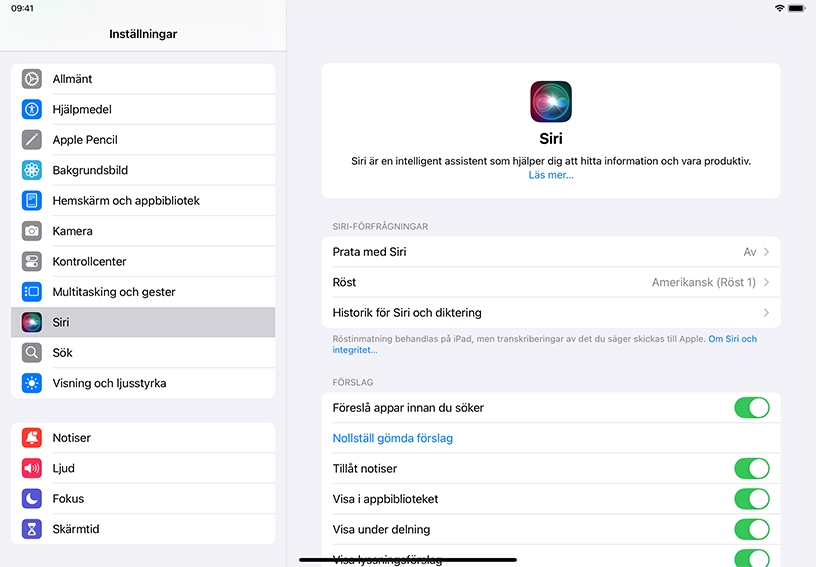Tap the Kamera icon in sidebar

[32, 231]
